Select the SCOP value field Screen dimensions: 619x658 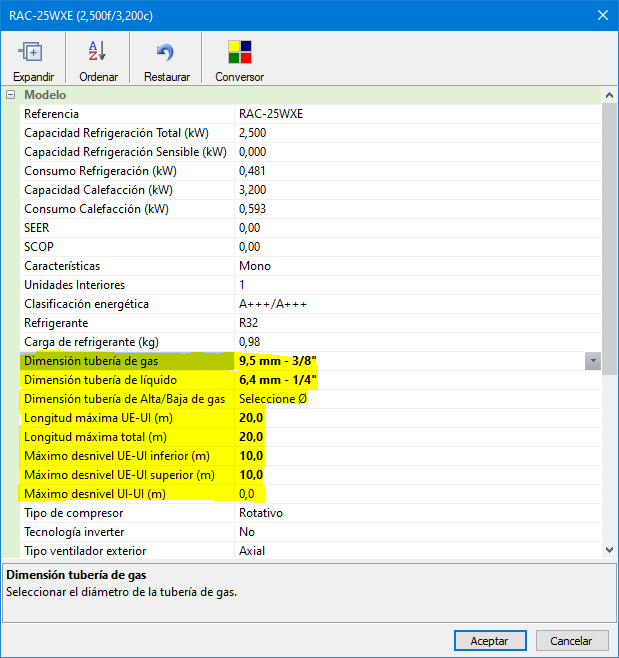(x=418, y=247)
